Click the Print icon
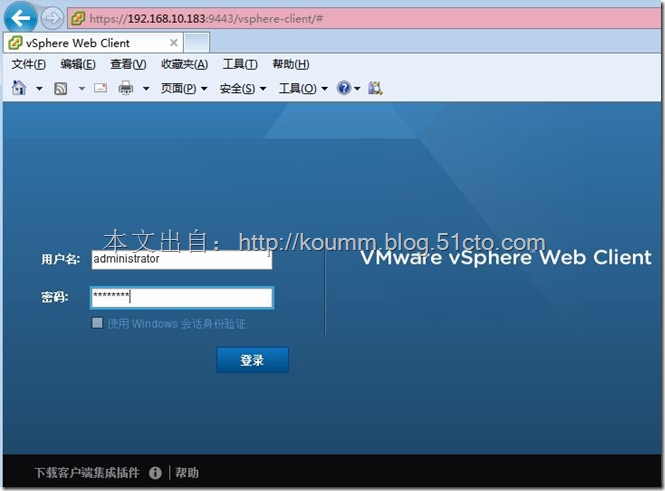This screenshot has width=665, height=491. click(x=126, y=88)
